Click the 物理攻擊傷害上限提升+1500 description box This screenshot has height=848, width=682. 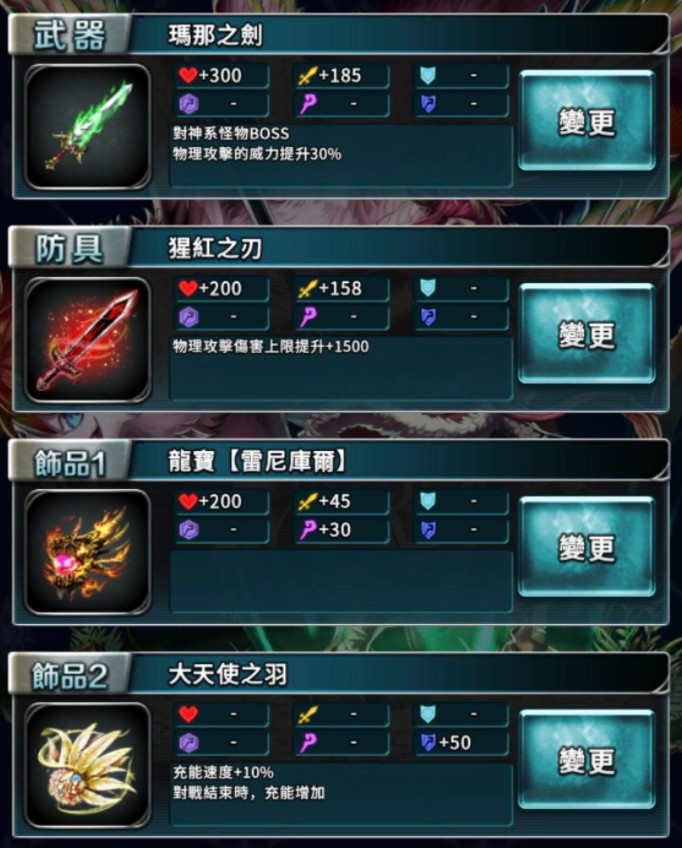tap(341, 368)
